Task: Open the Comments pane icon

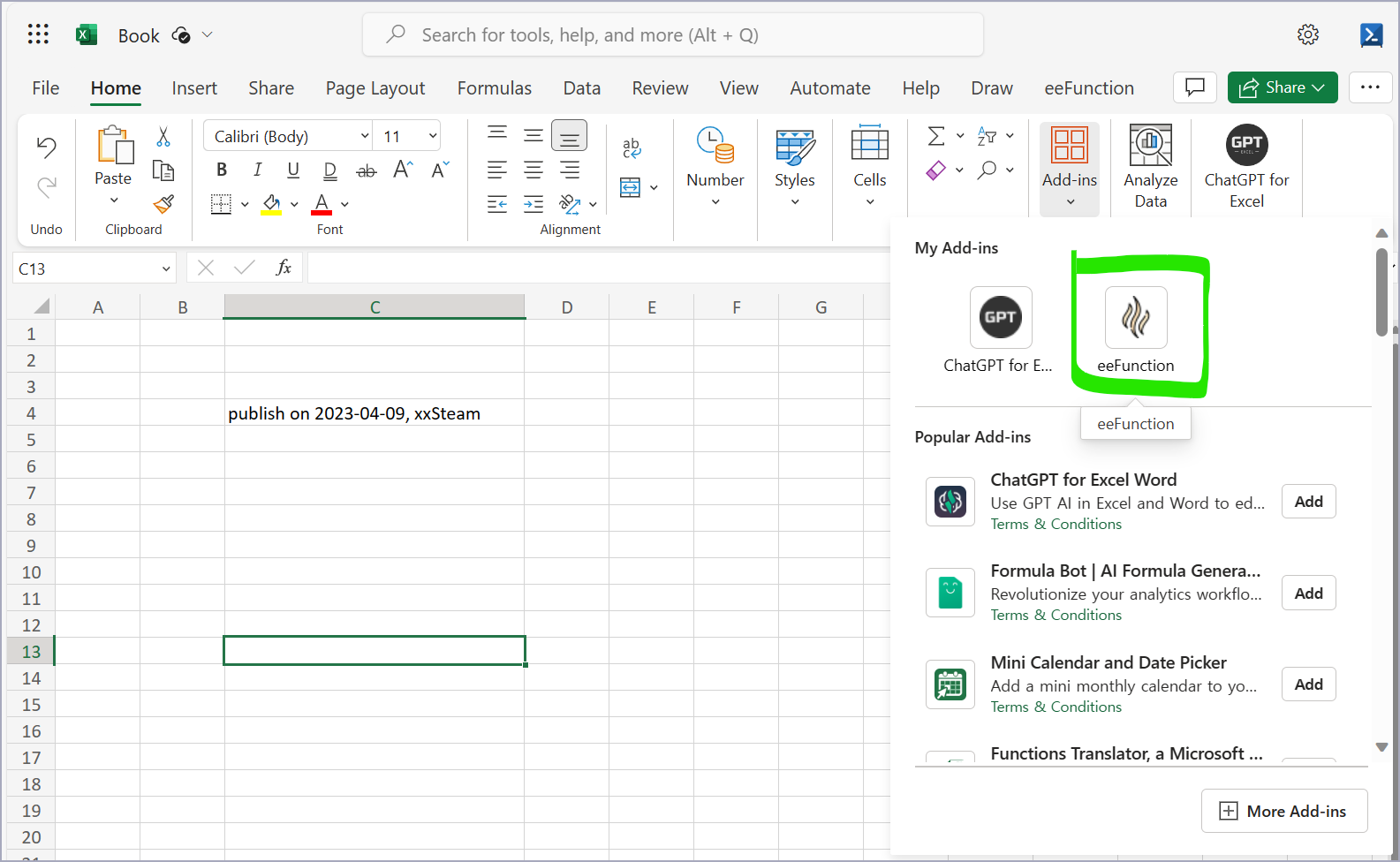Action: (1195, 87)
